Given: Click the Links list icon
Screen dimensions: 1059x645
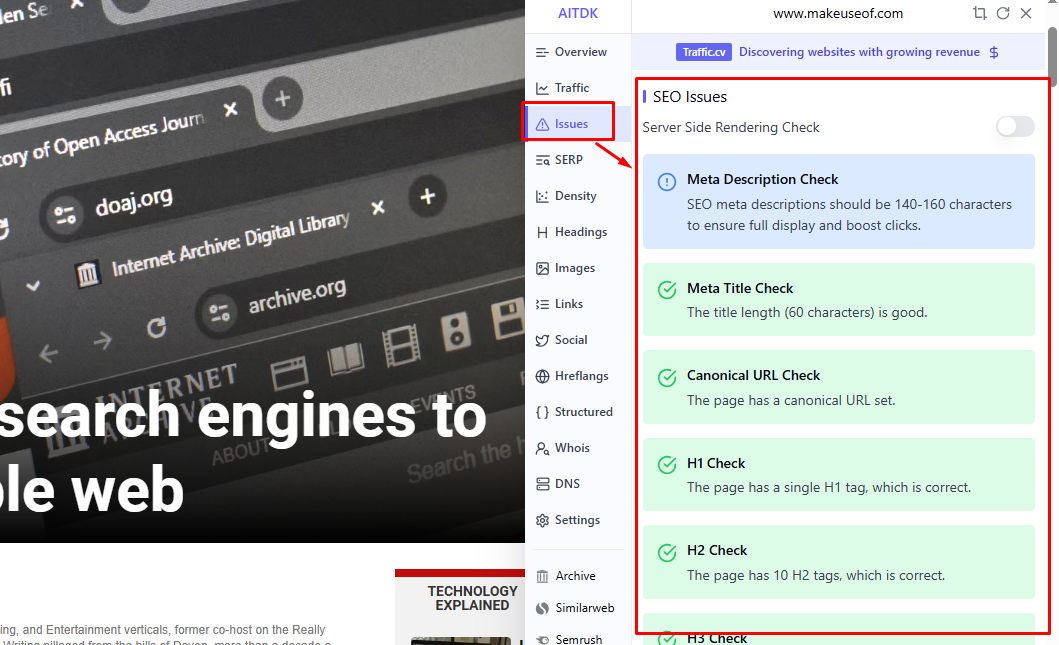Looking at the screenshot, I should (542, 304).
